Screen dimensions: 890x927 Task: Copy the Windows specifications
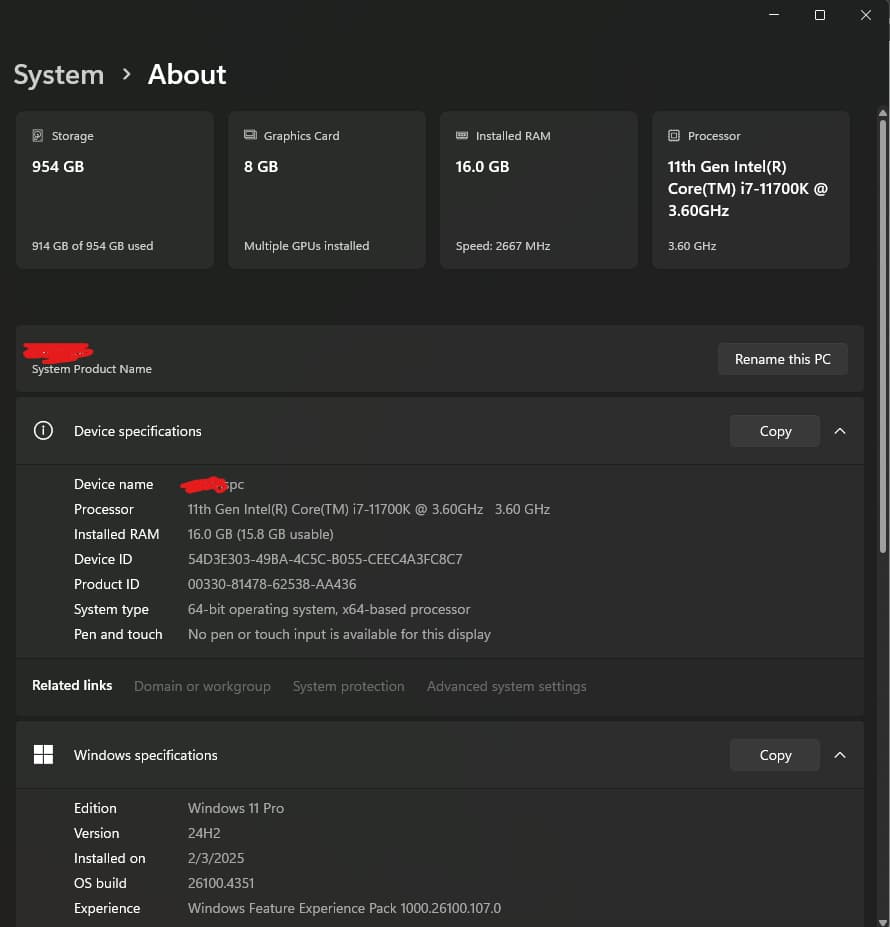[x=775, y=755]
